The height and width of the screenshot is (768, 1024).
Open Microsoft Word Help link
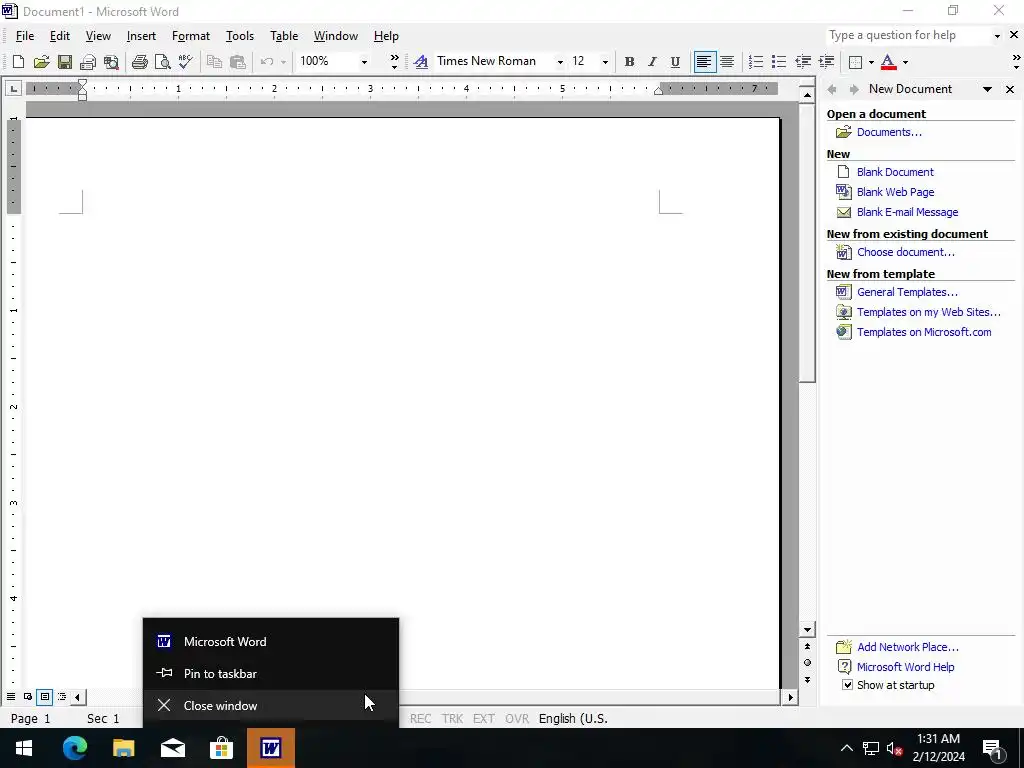(x=905, y=667)
